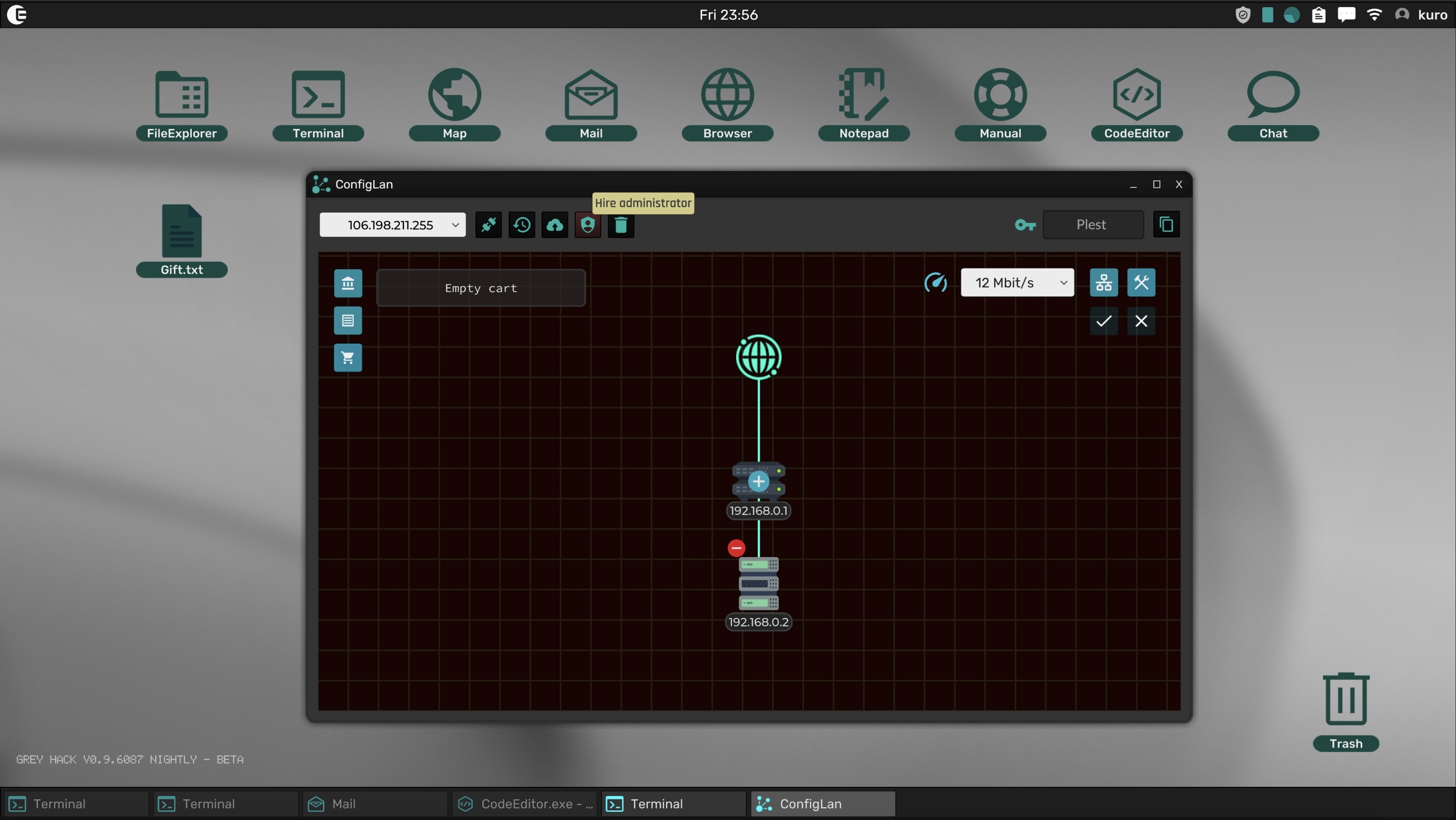Click the list document icon in sidebar

point(347,321)
